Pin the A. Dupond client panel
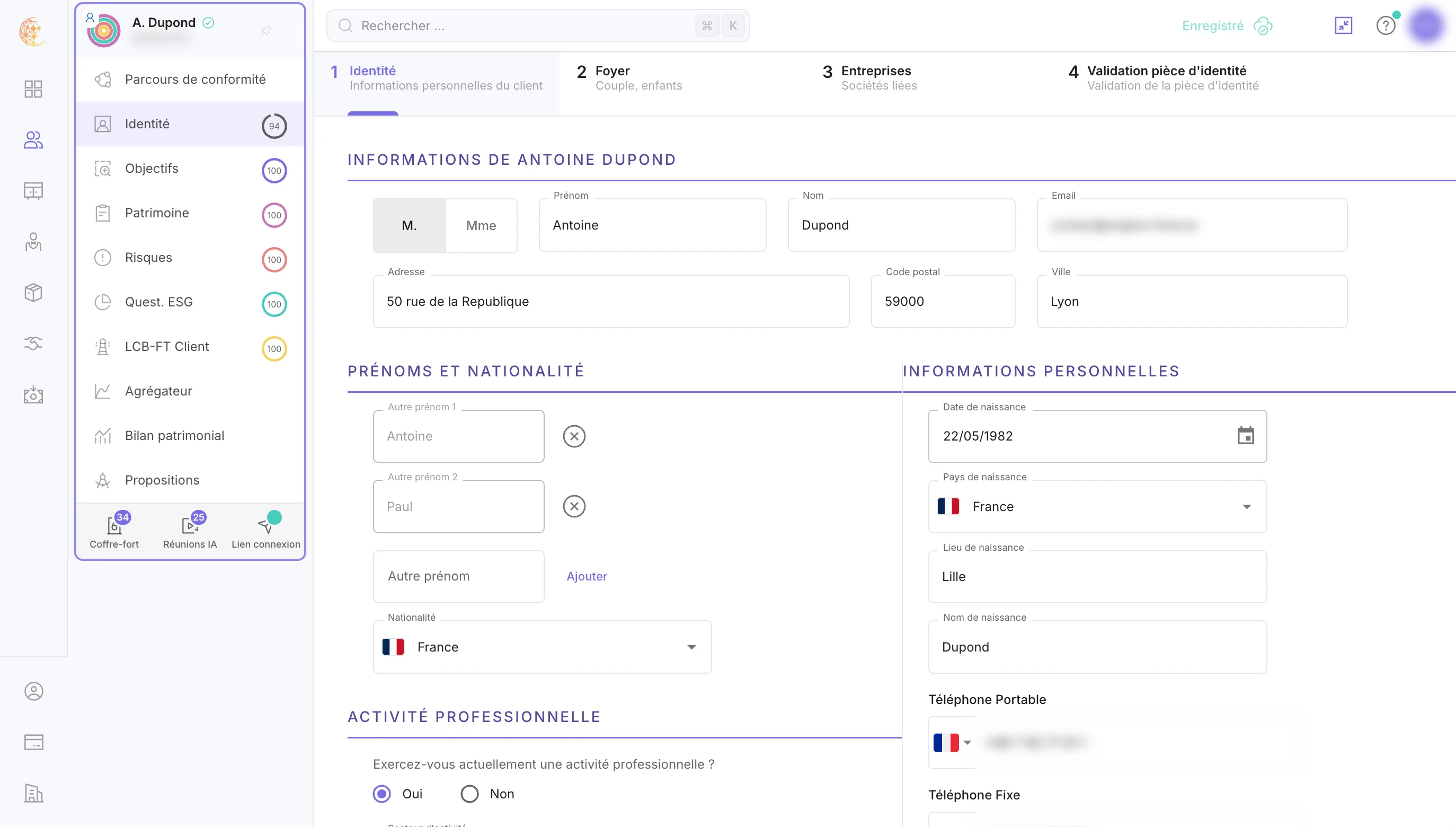The height and width of the screenshot is (827, 1456). pos(265,31)
